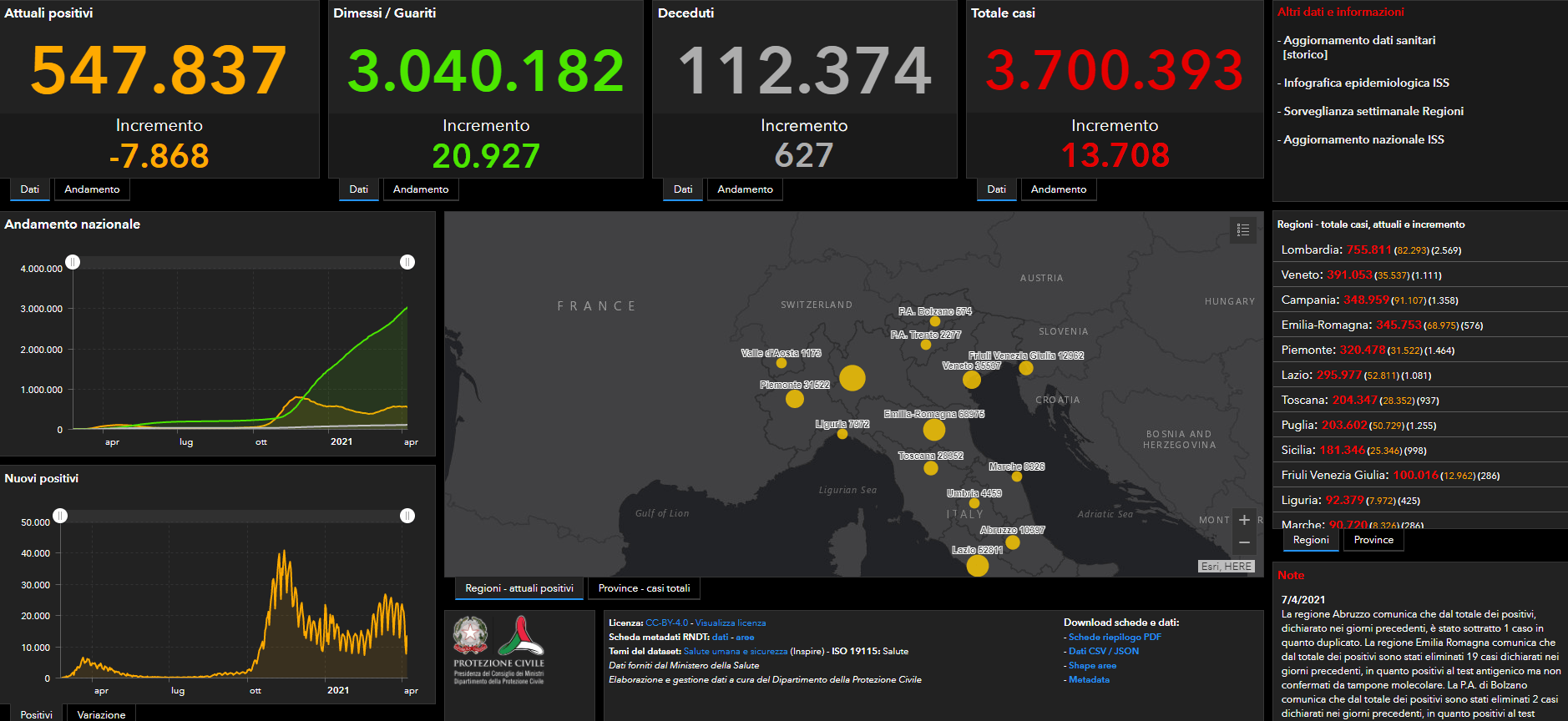Switch map to Province - casi totali
Image resolution: width=1568 pixels, height=721 pixels.
coord(644,588)
